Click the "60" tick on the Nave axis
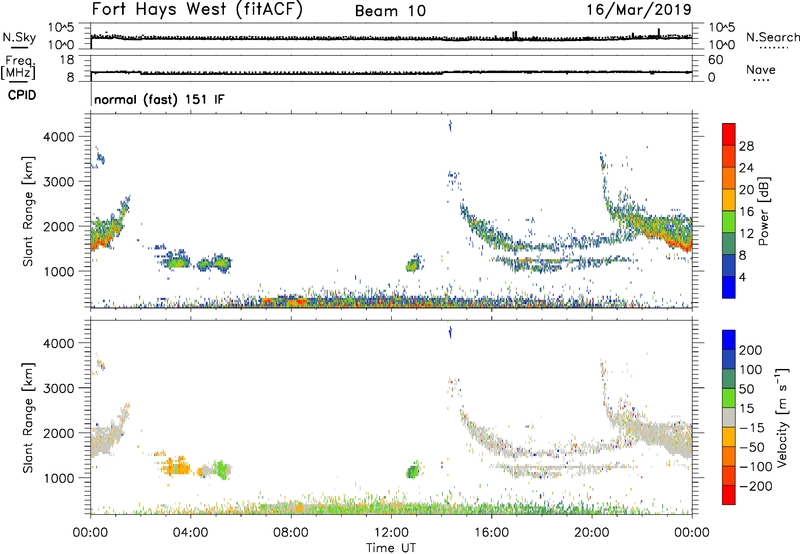The image size is (800, 554). [x=716, y=60]
